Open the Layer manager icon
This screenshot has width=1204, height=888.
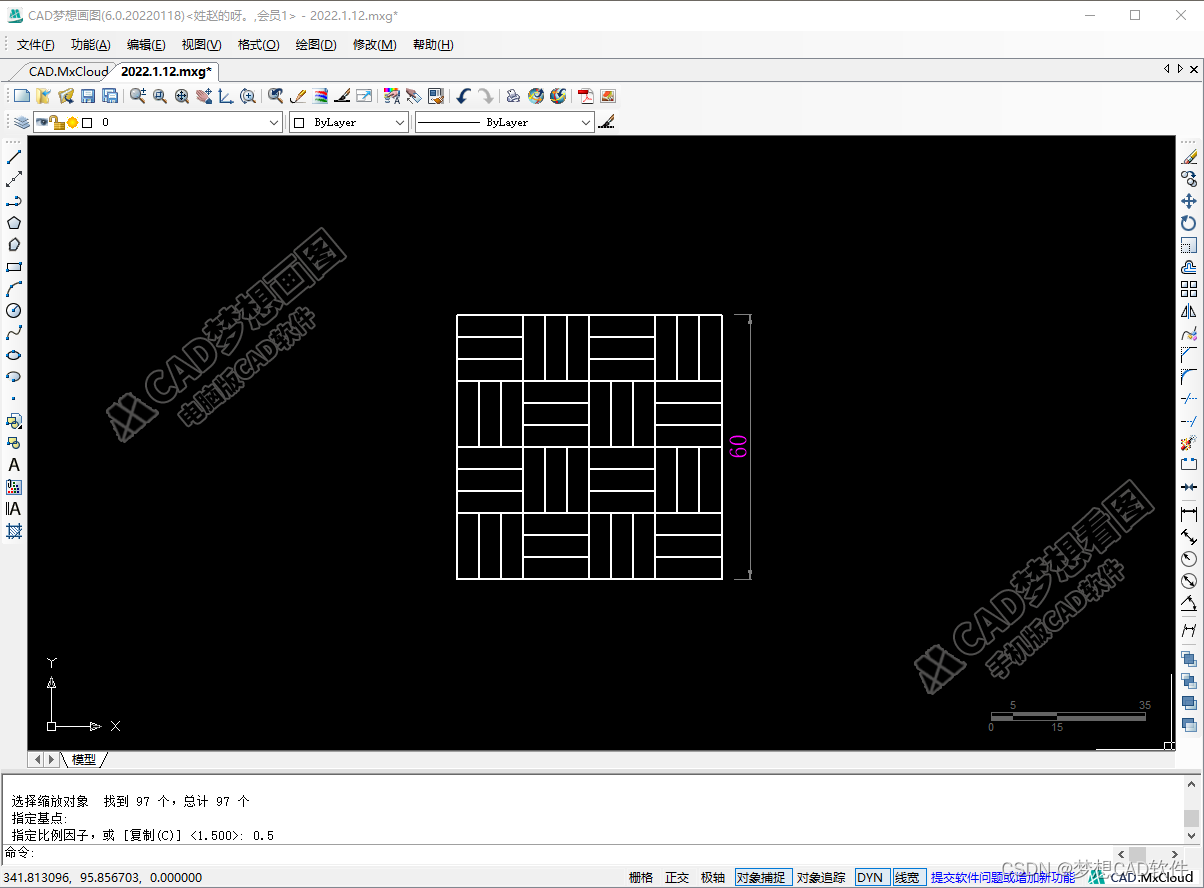coord(21,122)
